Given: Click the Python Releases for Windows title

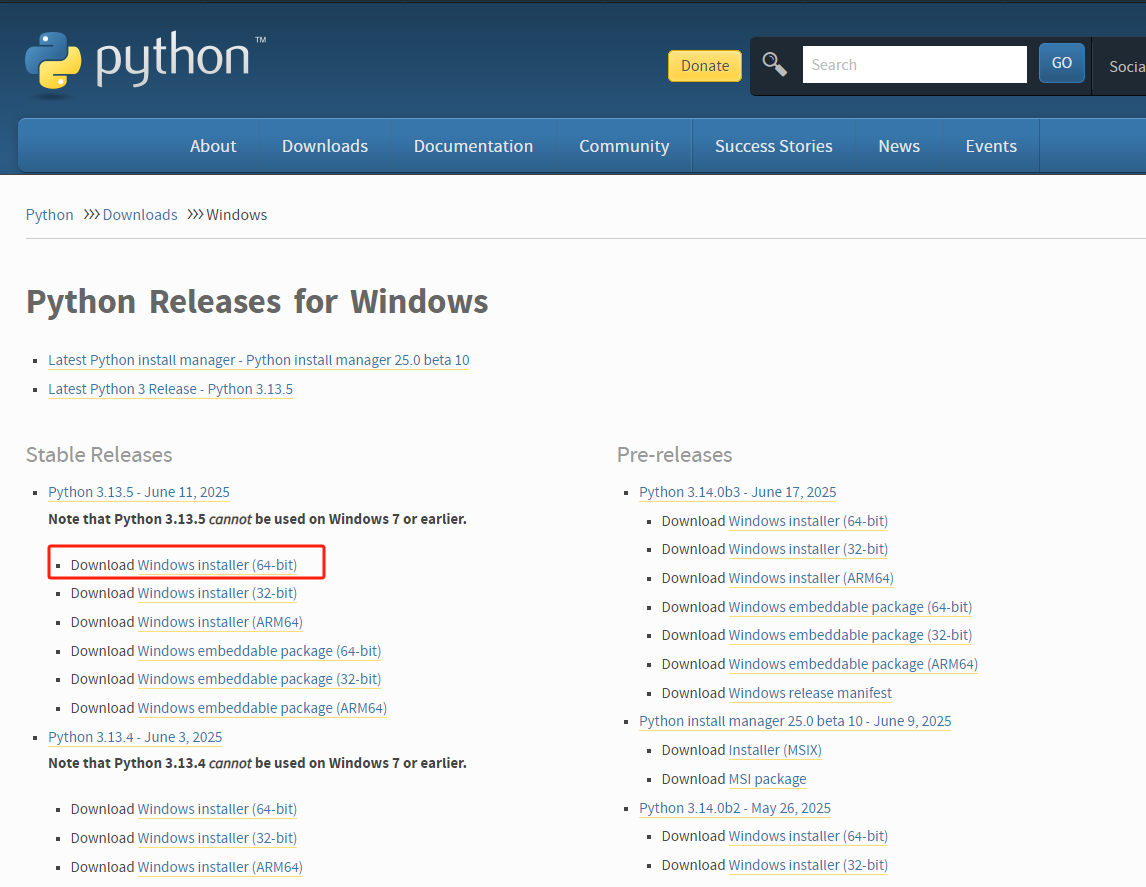Looking at the screenshot, I should click(257, 302).
